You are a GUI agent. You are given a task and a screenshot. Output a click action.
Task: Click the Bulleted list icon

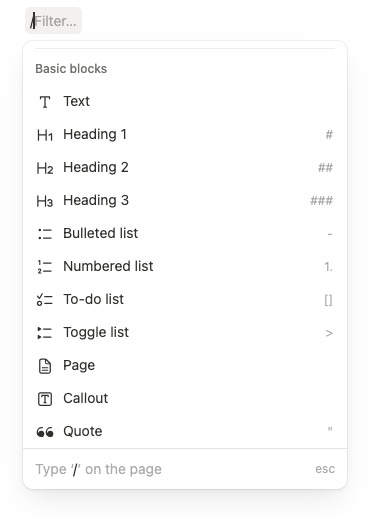(x=45, y=234)
